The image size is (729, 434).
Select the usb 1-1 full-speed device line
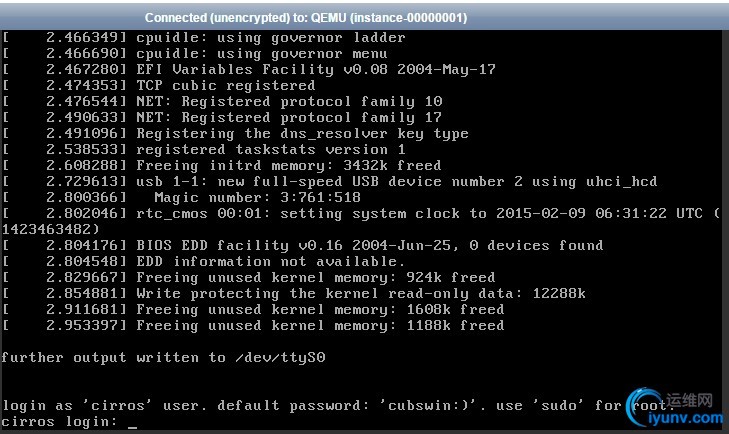click(330, 181)
